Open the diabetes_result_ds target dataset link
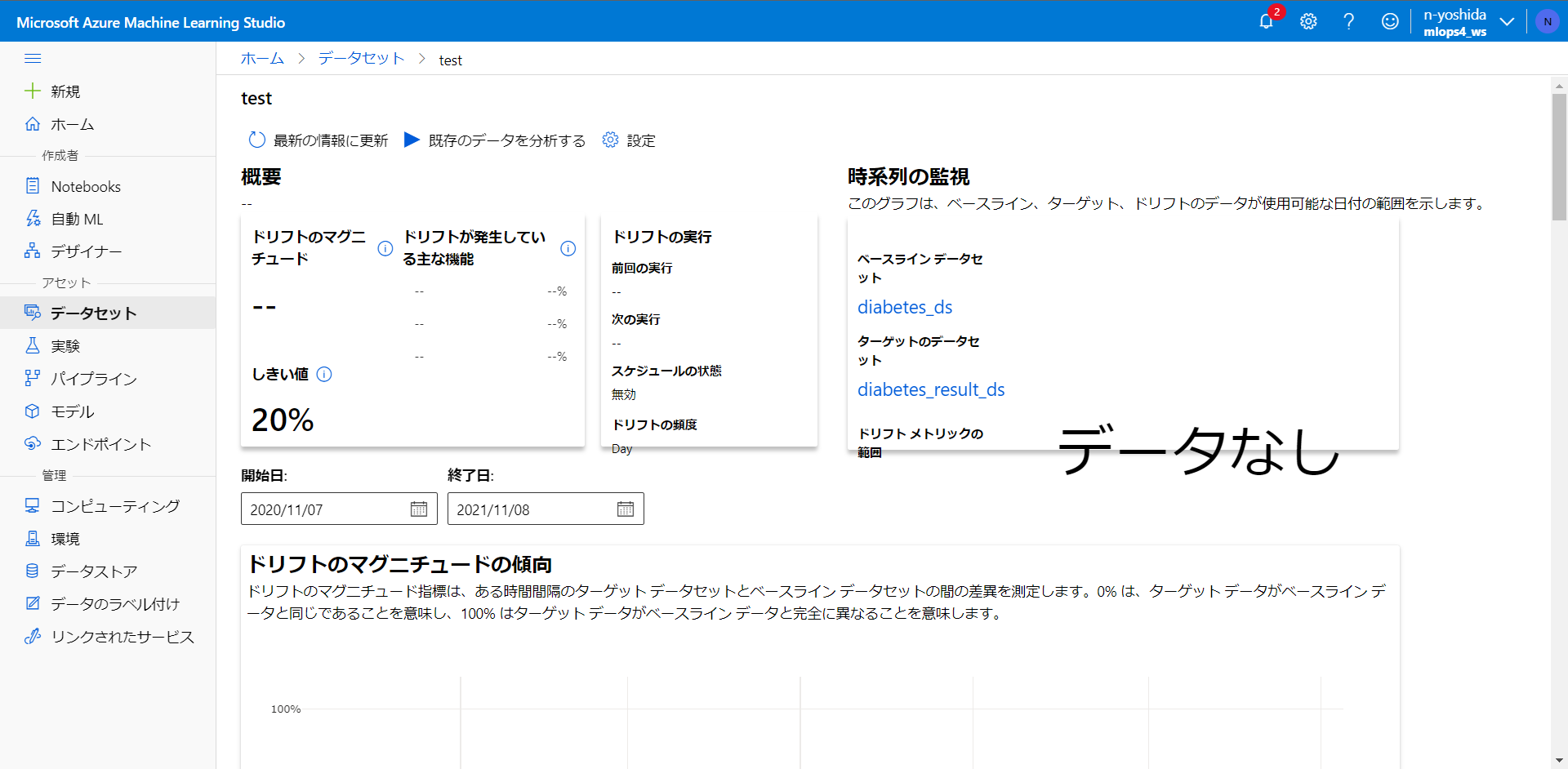Image resolution: width=1568 pixels, height=769 pixels. 931,389
